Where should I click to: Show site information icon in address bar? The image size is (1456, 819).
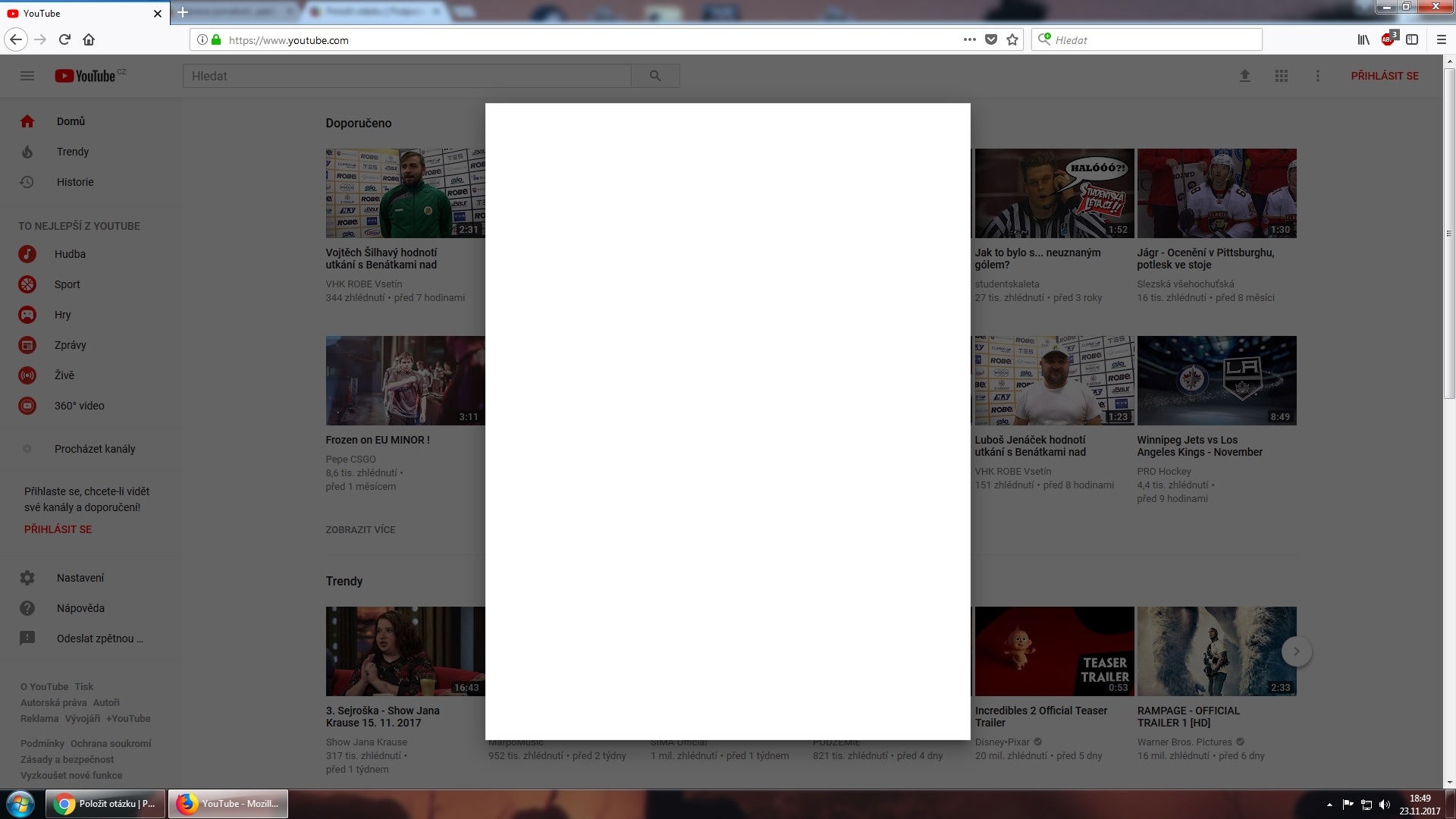pos(202,39)
